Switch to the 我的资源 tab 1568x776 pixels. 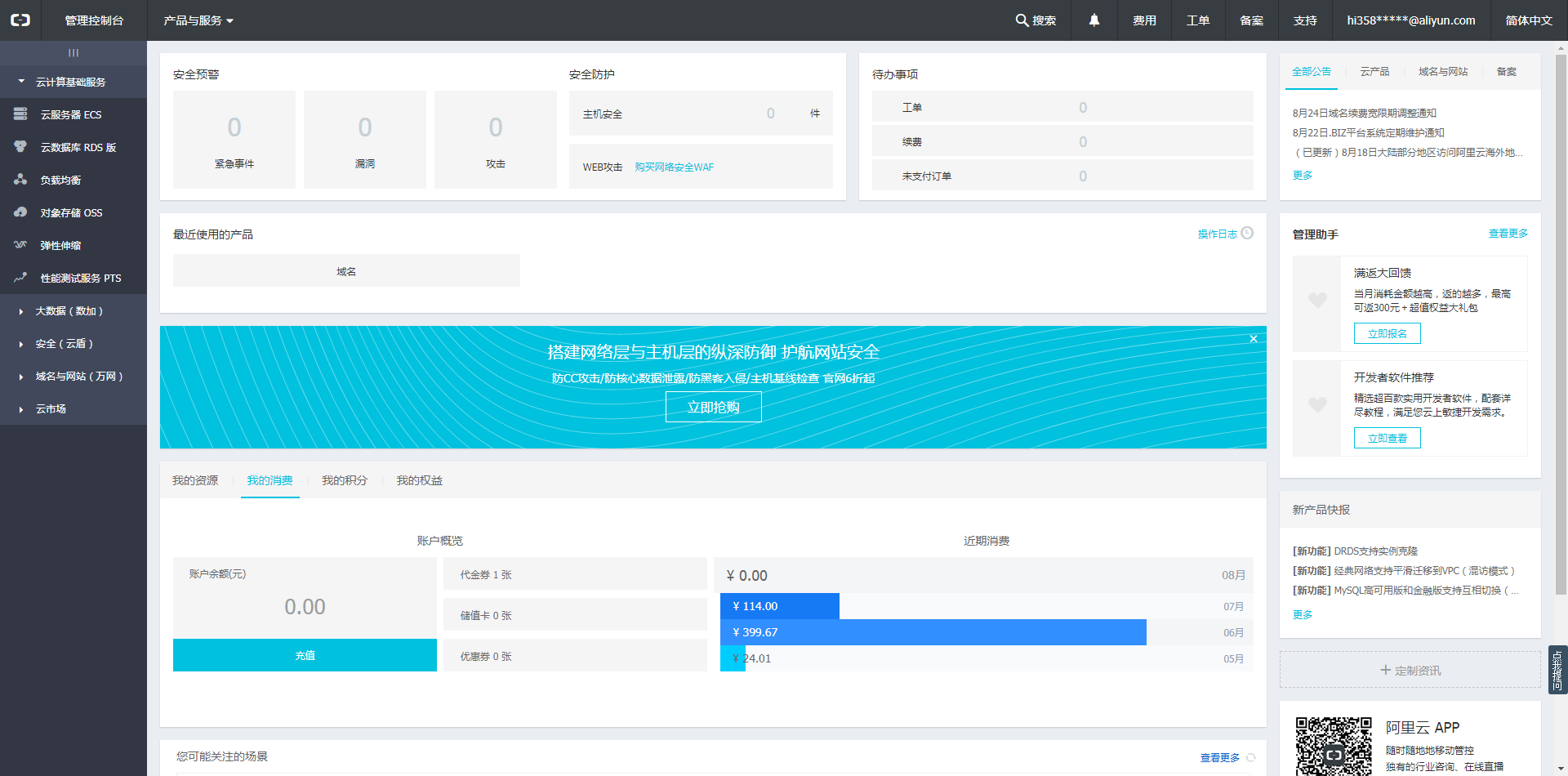[x=195, y=480]
